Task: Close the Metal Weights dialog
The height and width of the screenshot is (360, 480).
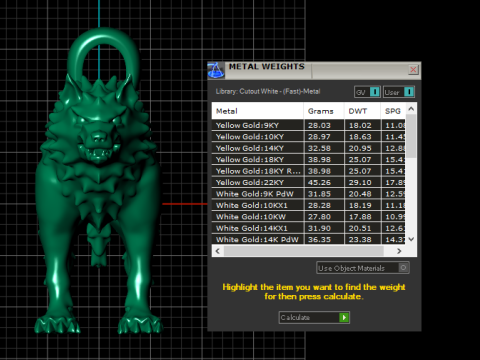Action: click(413, 70)
